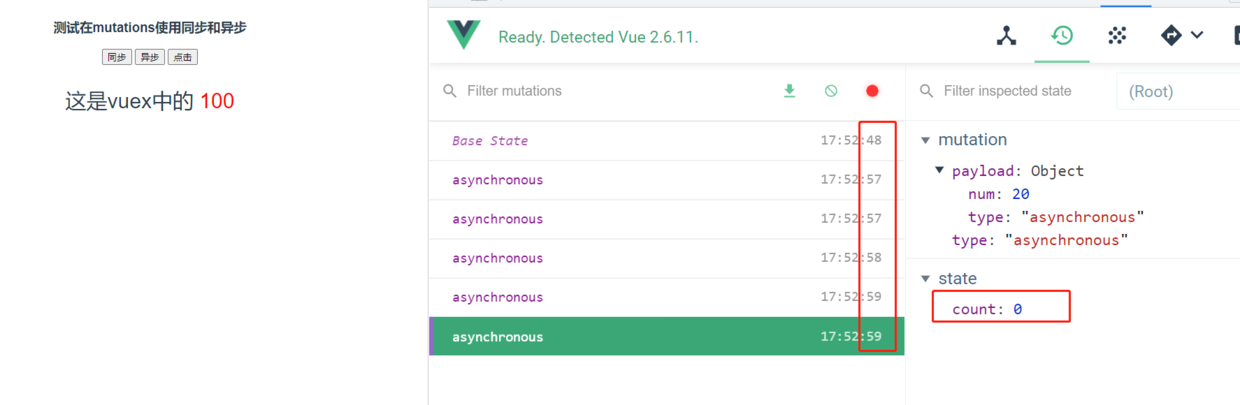Collapse the mutation section

click(x=925, y=140)
